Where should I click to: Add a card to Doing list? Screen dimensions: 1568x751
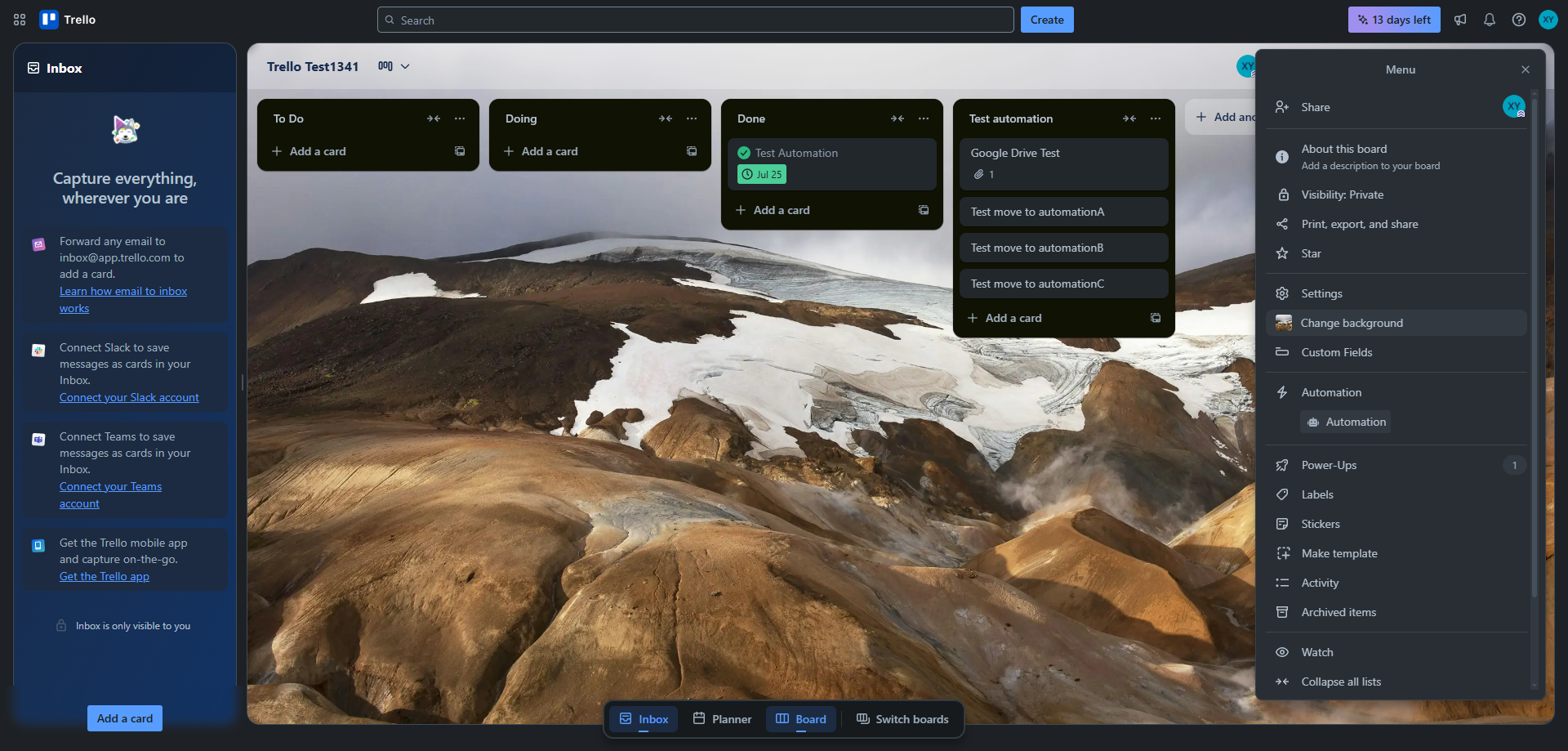pyautogui.click(x=587, y=151)
